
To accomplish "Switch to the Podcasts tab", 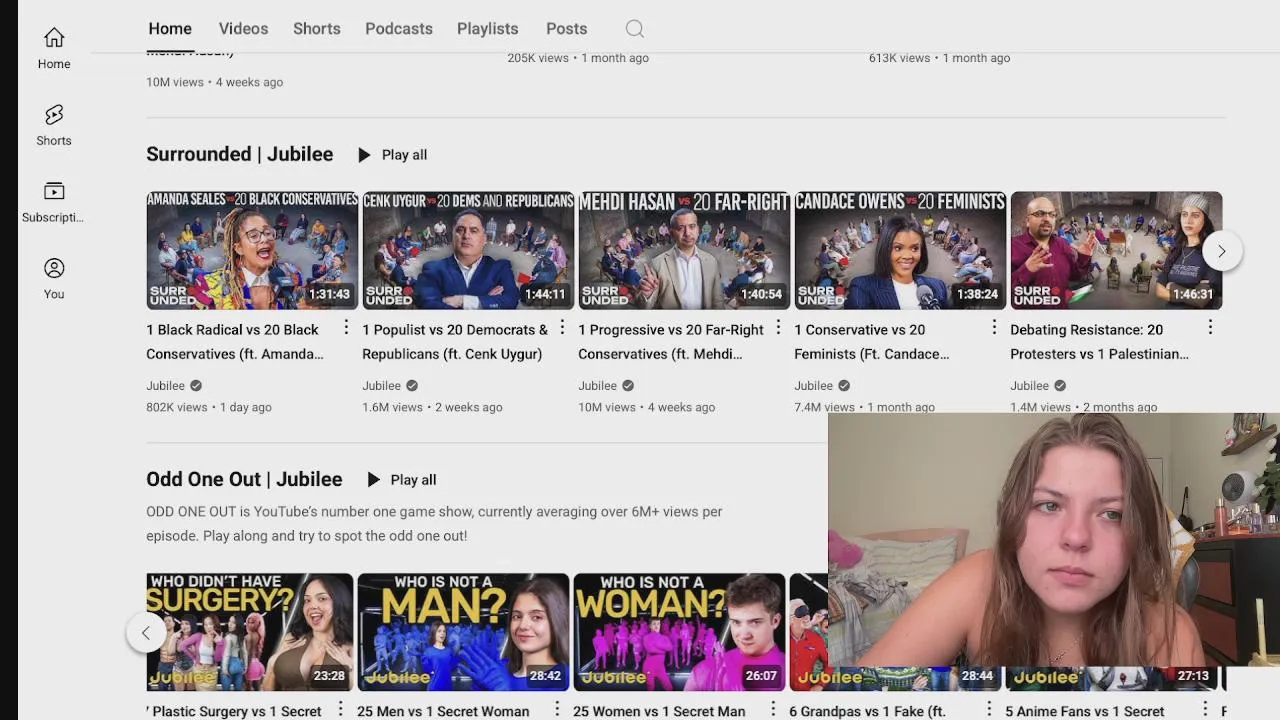I will coord(399,29).
